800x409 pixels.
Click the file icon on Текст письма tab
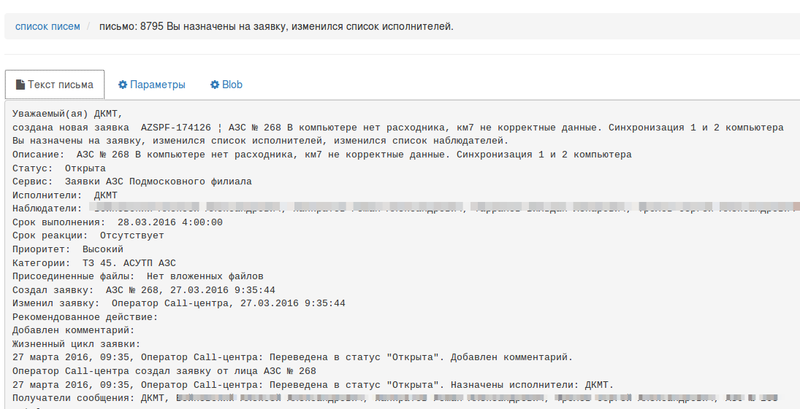(21, 85)
